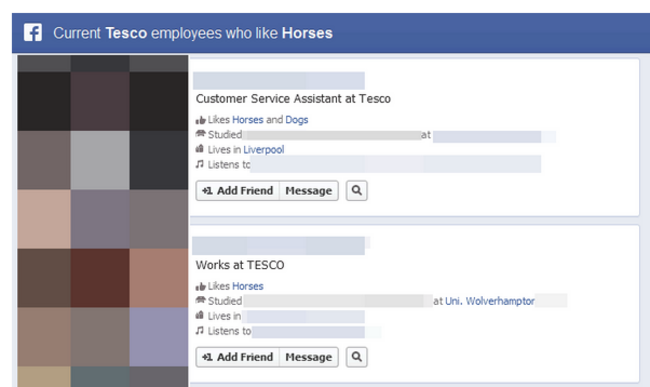Message the person who Works at TESCO

pyautogui.click(x=309, y=357)
